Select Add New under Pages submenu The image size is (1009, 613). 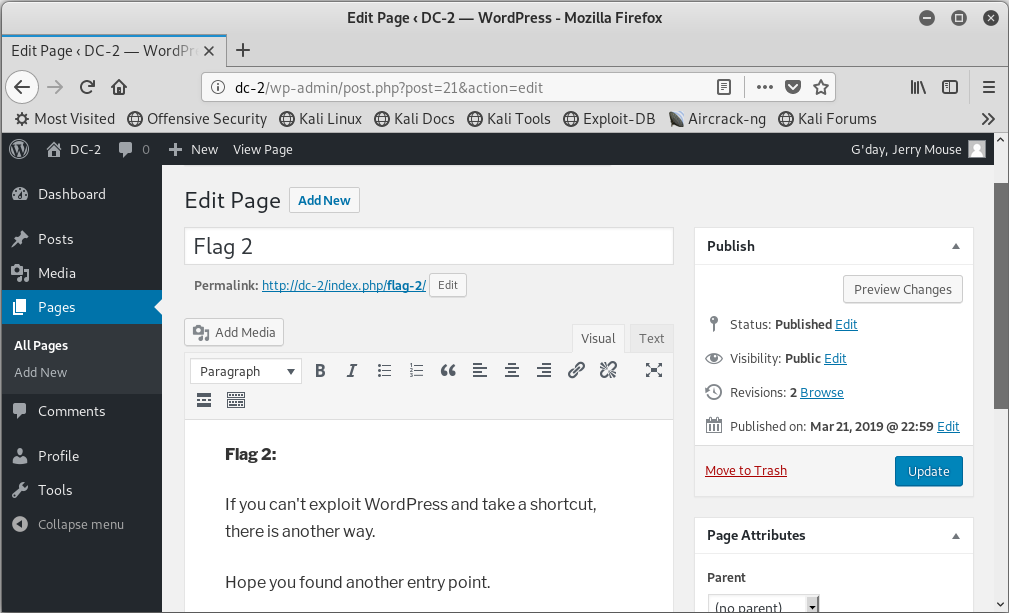point(41,372)
